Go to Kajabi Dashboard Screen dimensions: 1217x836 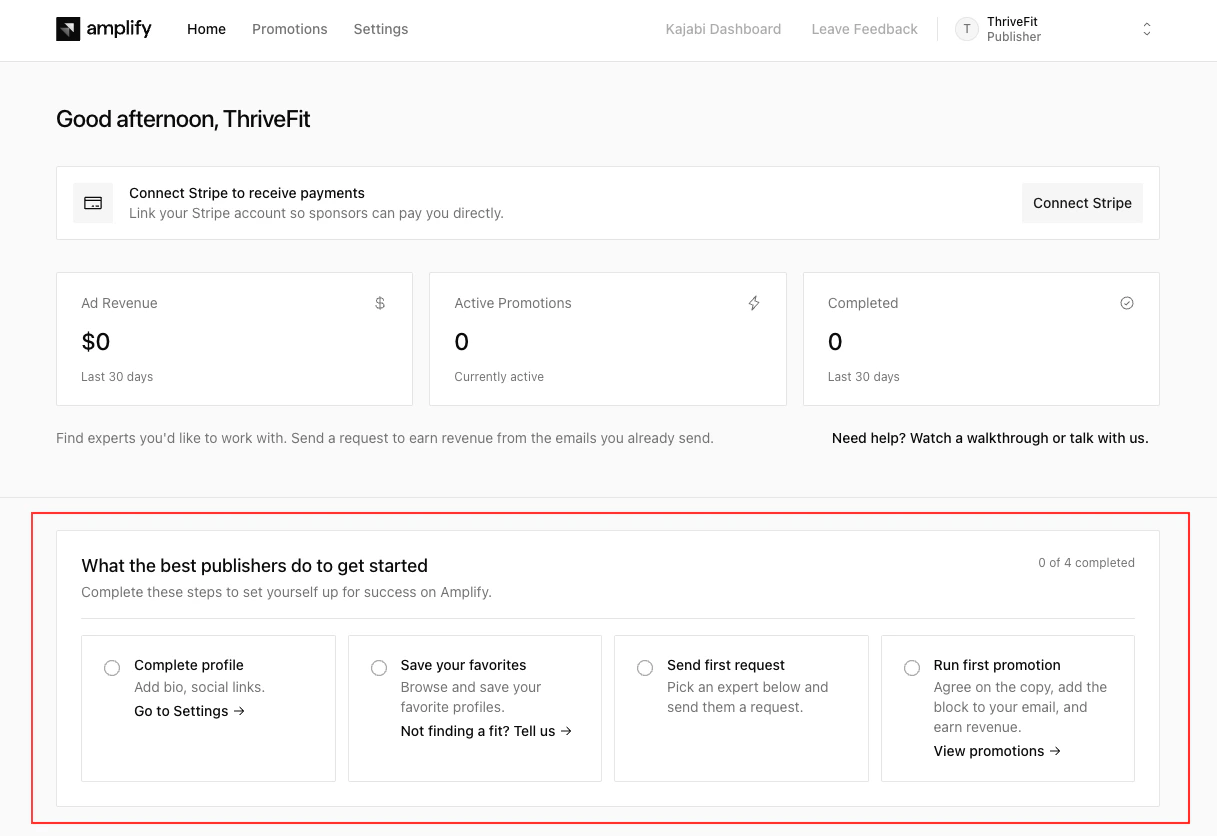pos(723,29)
